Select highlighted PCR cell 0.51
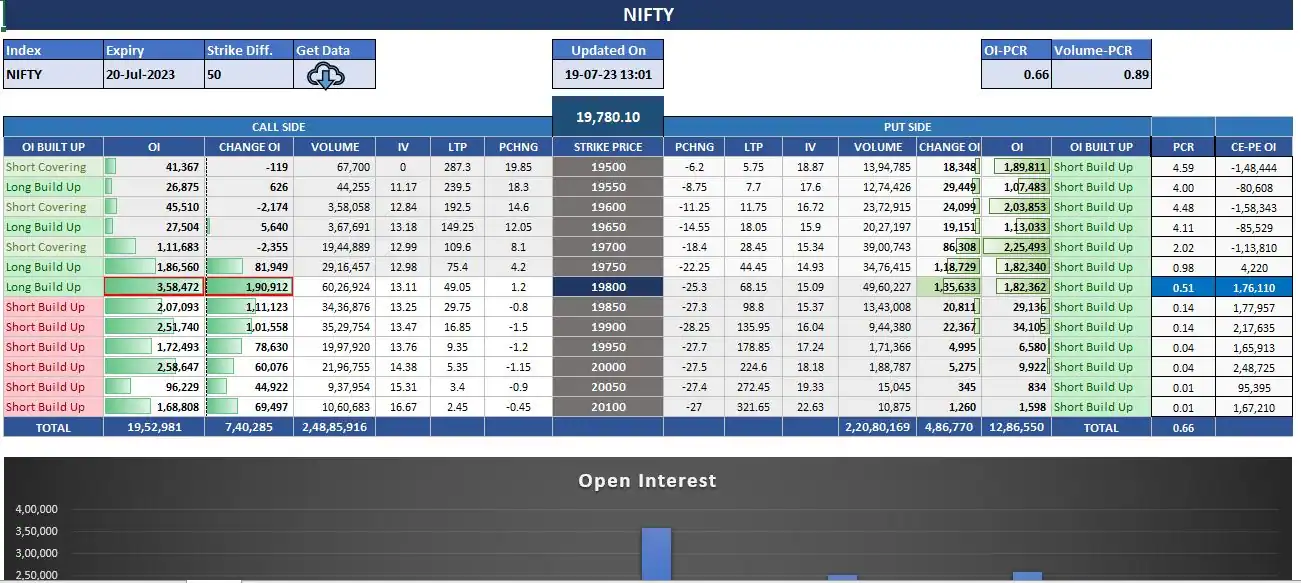Image resolution: width=1301 pixels, height=583 pixels. 1183,287
